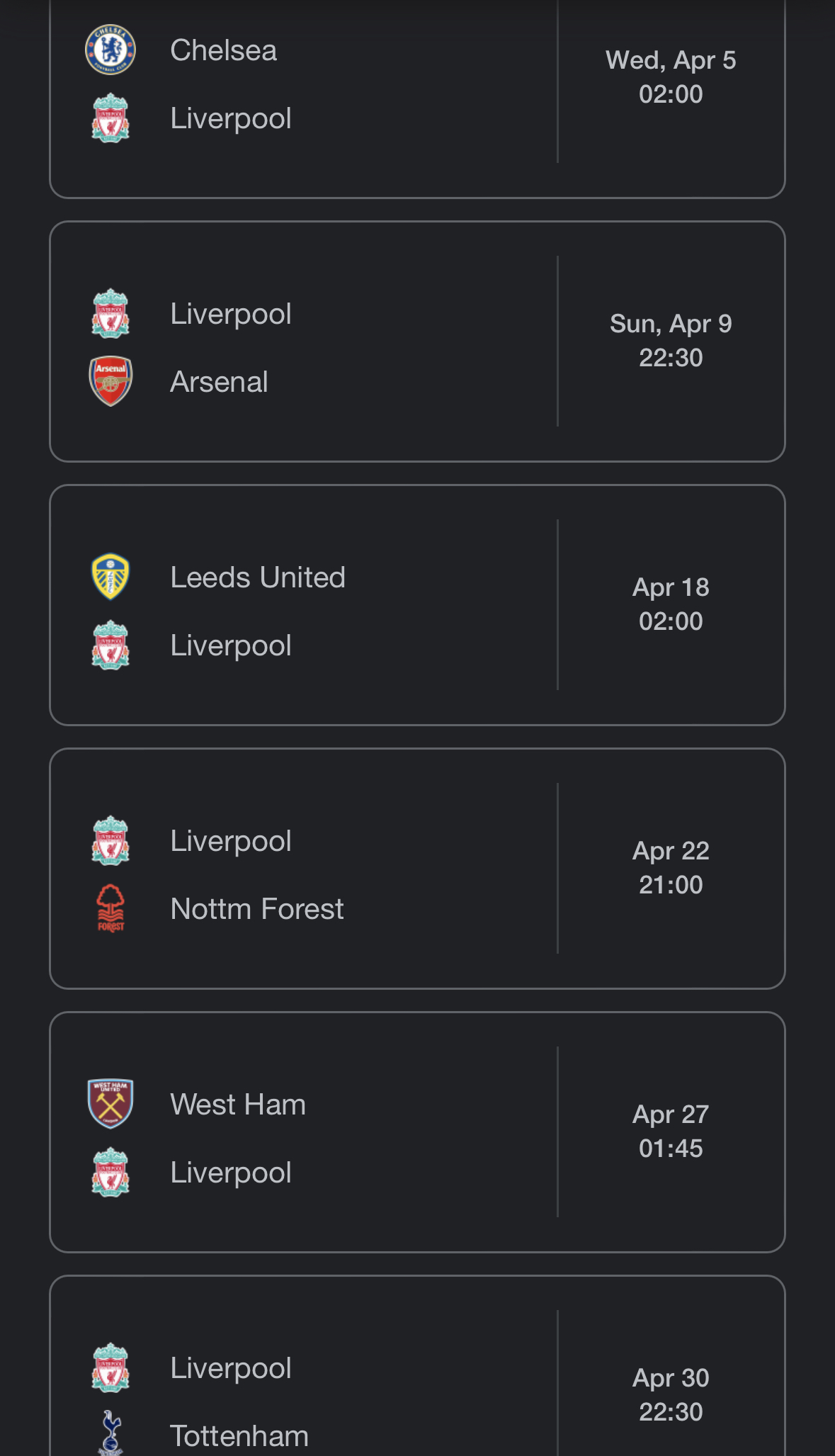Tap Liverpool crest in the Arsenal fixture
Image resolution: width=835 pixels, height=1456 pixels.
(110, 313)
